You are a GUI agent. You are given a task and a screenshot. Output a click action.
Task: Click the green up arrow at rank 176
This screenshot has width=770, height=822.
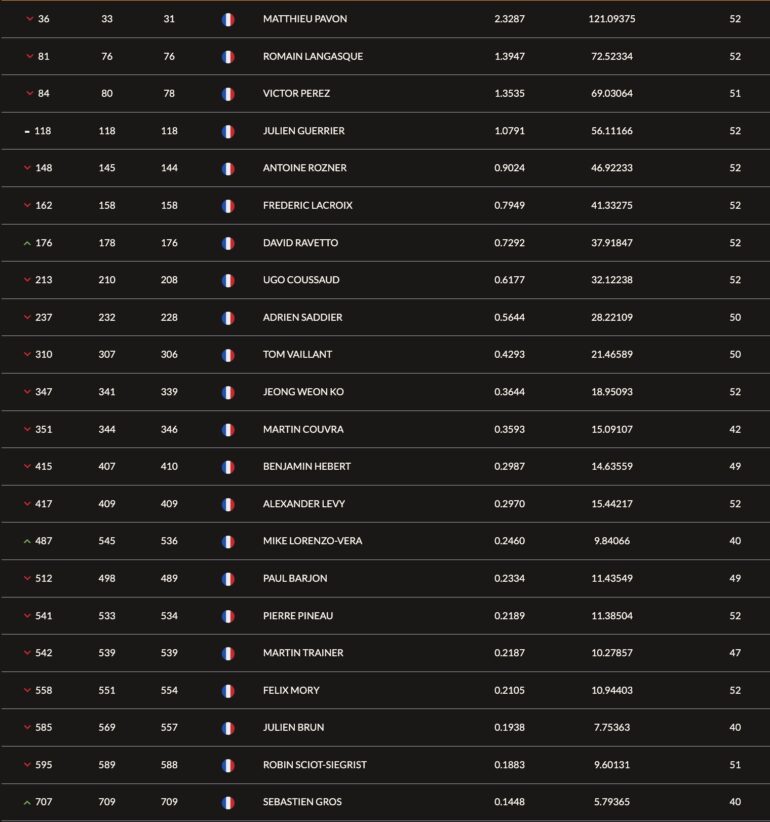click(27, 243)
